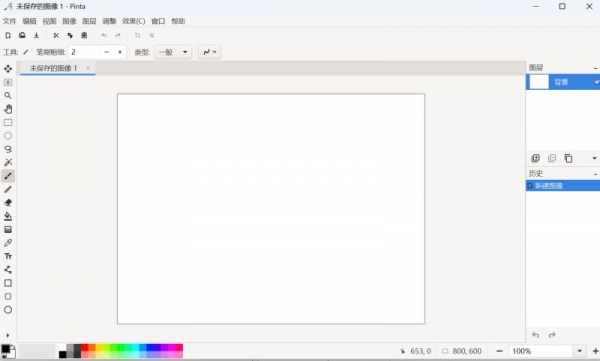Viewport: 600px width, 361px height.
Task: Duplicate the current layer
Action: tap(568, 158)
